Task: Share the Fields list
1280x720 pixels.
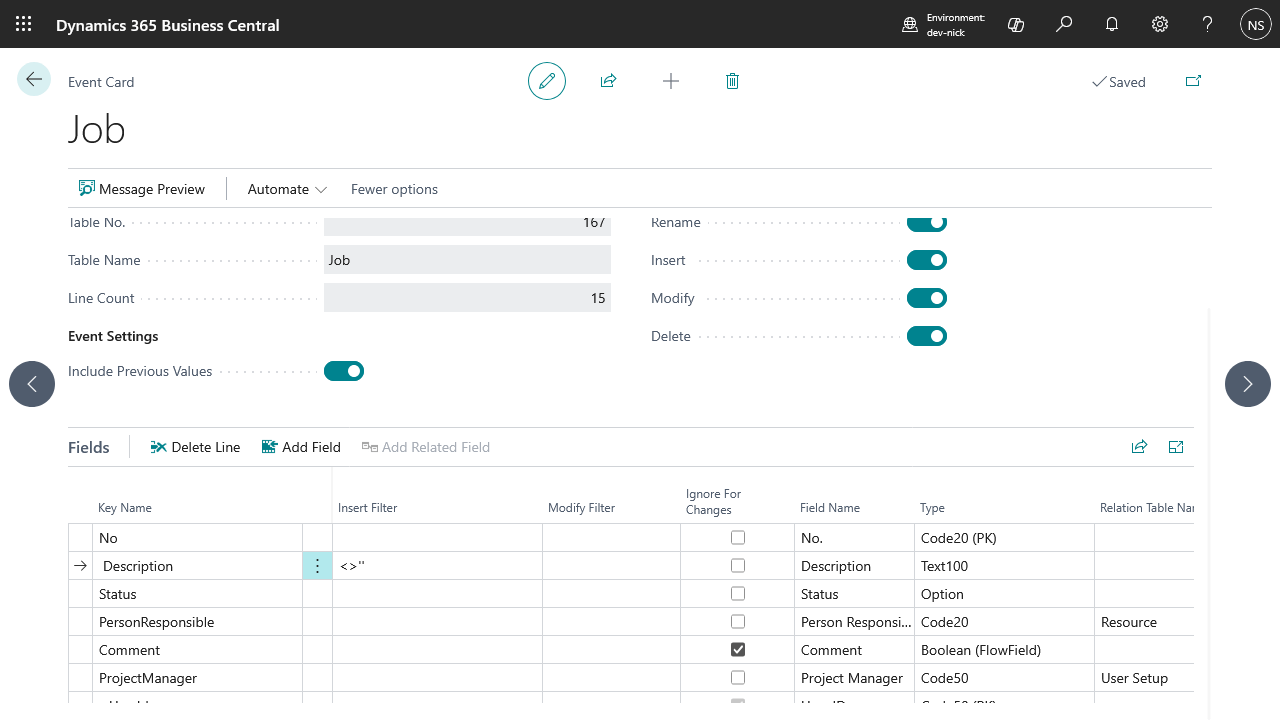Action: pos(1139,447)
